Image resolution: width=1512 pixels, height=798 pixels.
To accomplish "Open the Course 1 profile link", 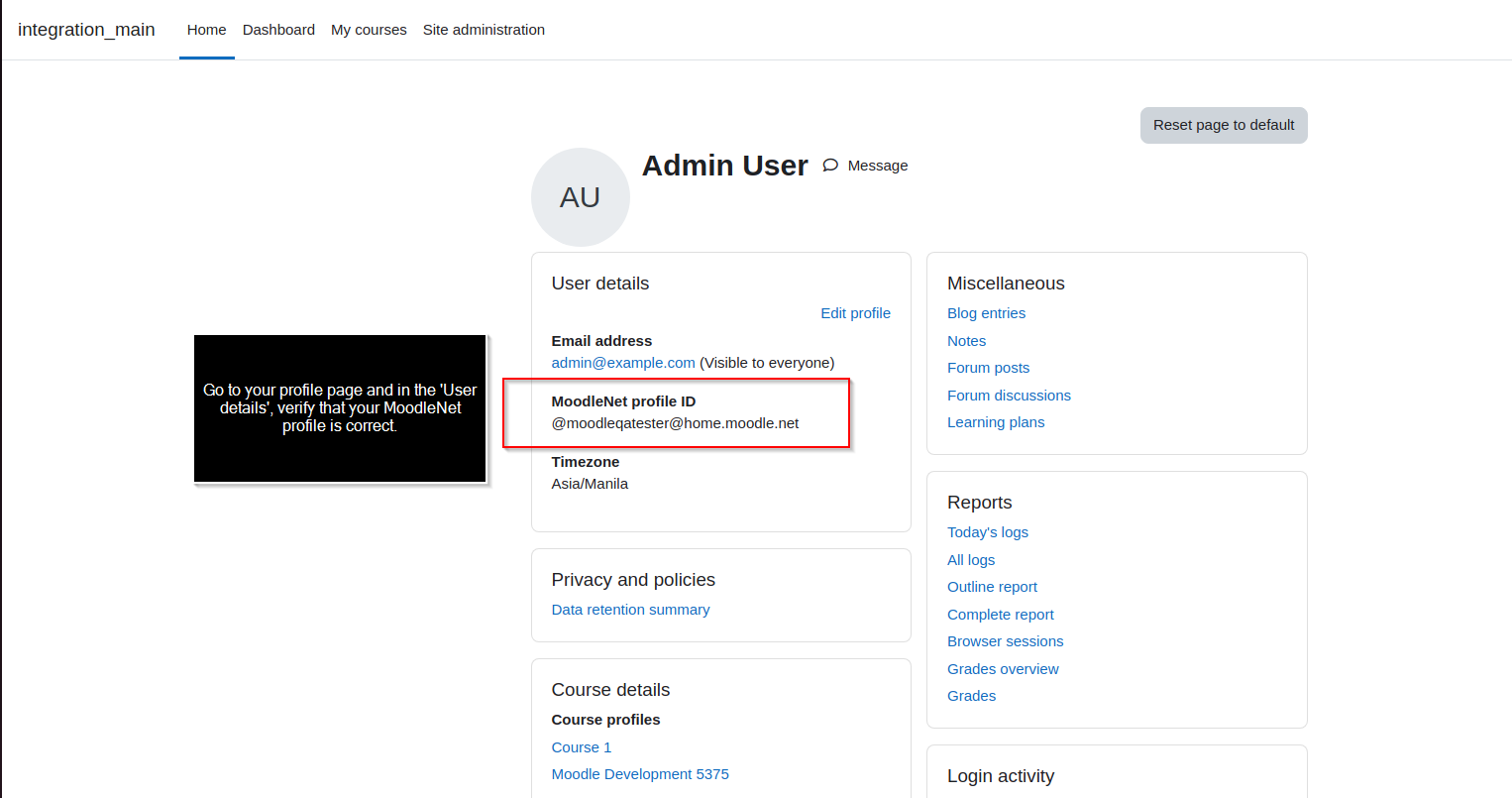I will click(x=582, y=747).
